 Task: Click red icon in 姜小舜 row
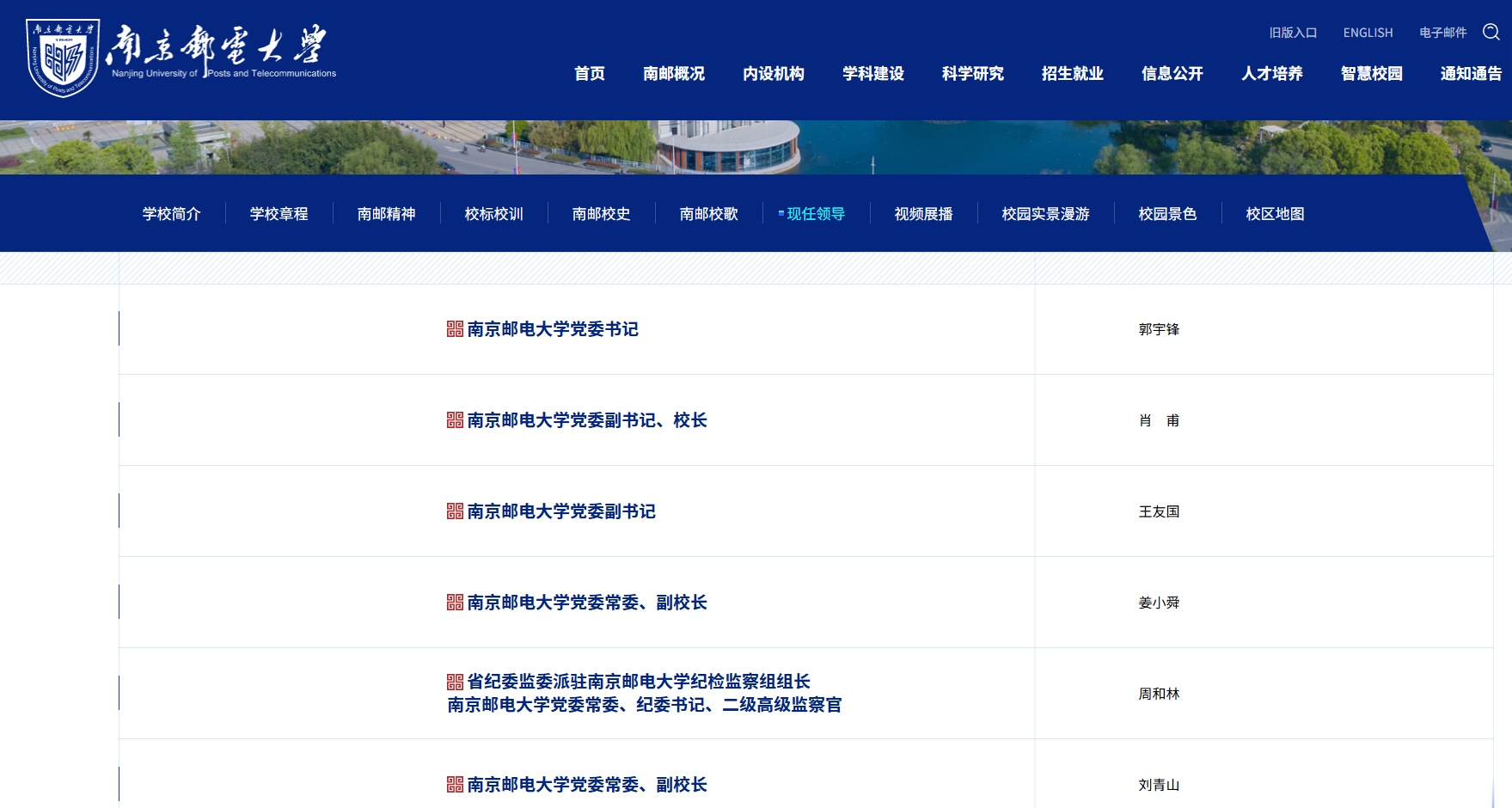click(x=455, y=603)
